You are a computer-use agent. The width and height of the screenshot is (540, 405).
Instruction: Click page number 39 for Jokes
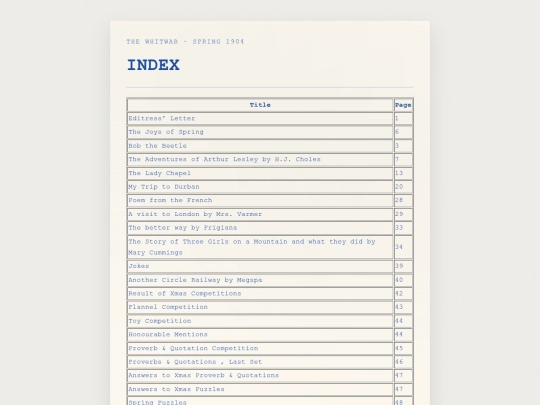pos(403,266)
